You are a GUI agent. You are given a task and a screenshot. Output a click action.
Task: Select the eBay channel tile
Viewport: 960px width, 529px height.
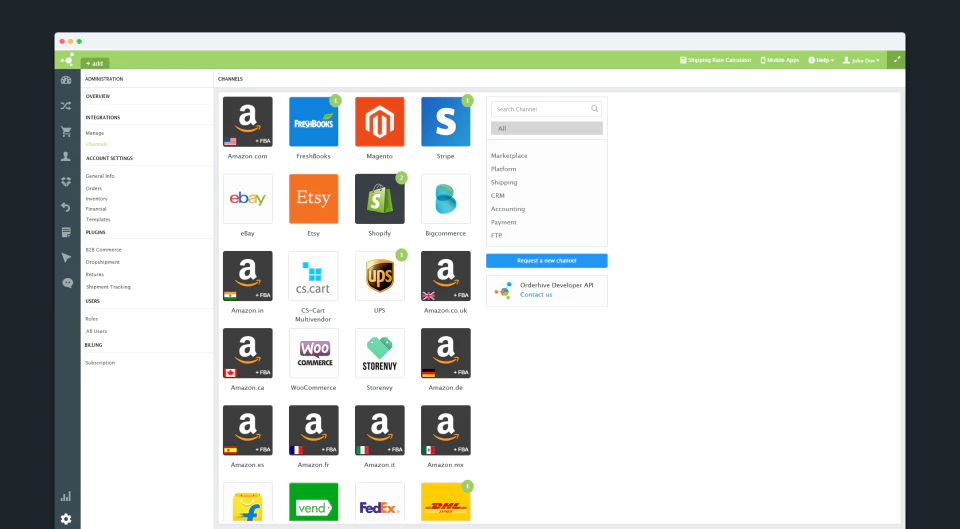[x=247, y=199]
